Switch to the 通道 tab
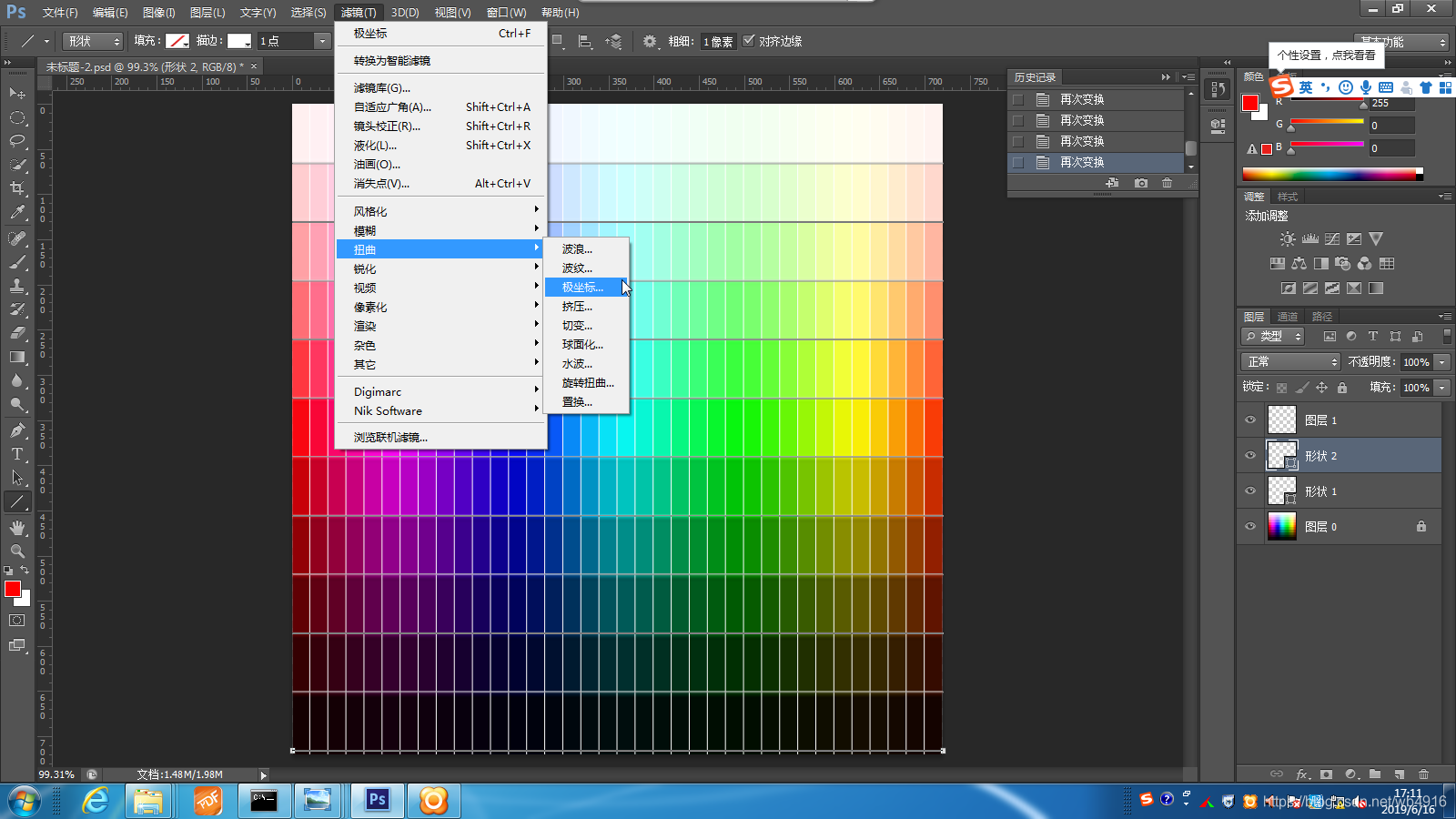This screenshot has height=819, width=1456. (1288, 316)
